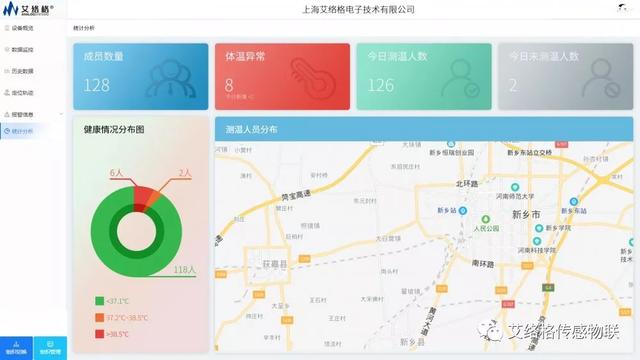Click the warning triangle icon in sidebar
Screen dimensions: 640x360
pos(7,114)
